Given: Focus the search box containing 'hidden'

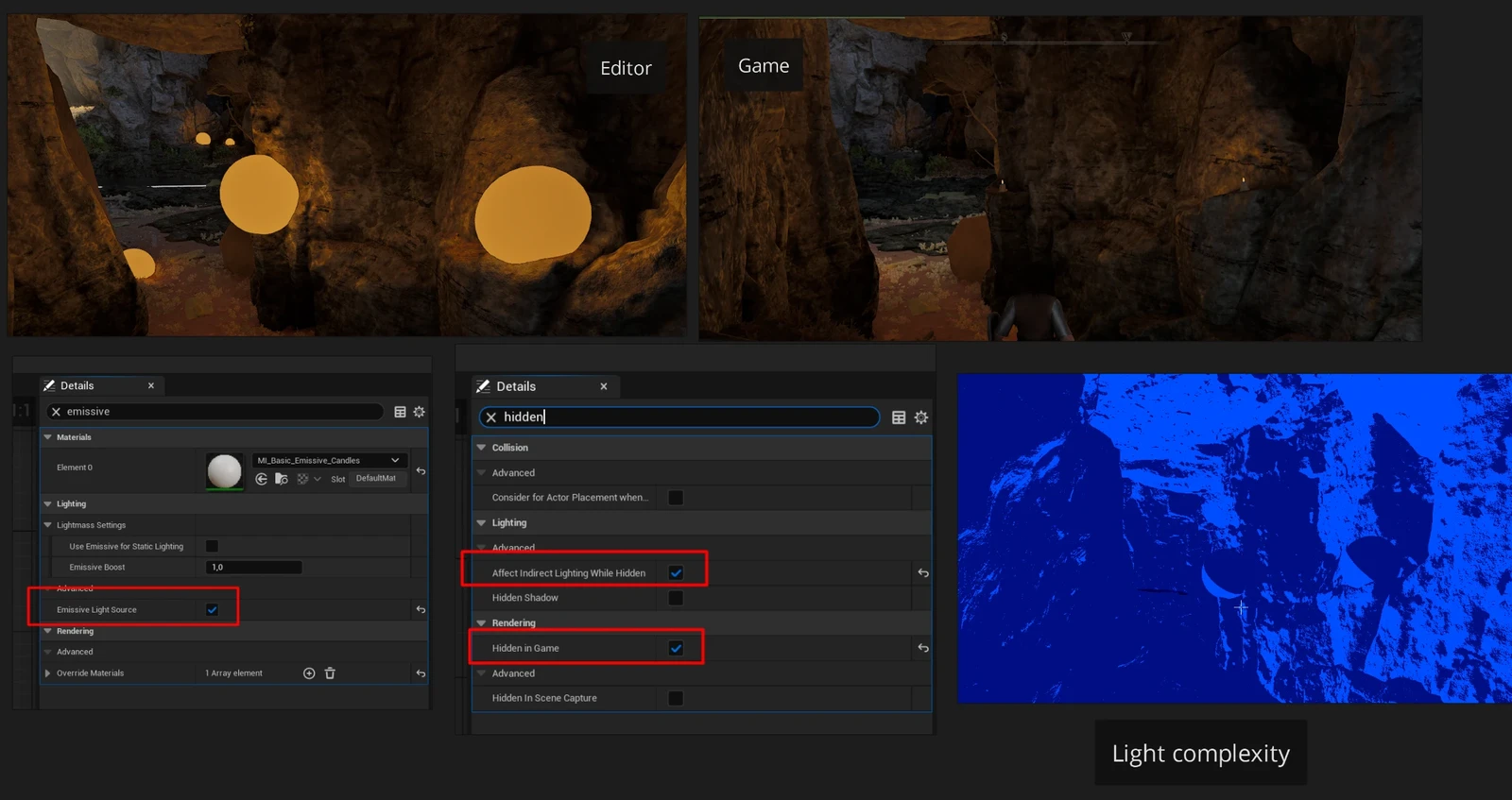Looking at the screenshot, I should click(679, 417).
